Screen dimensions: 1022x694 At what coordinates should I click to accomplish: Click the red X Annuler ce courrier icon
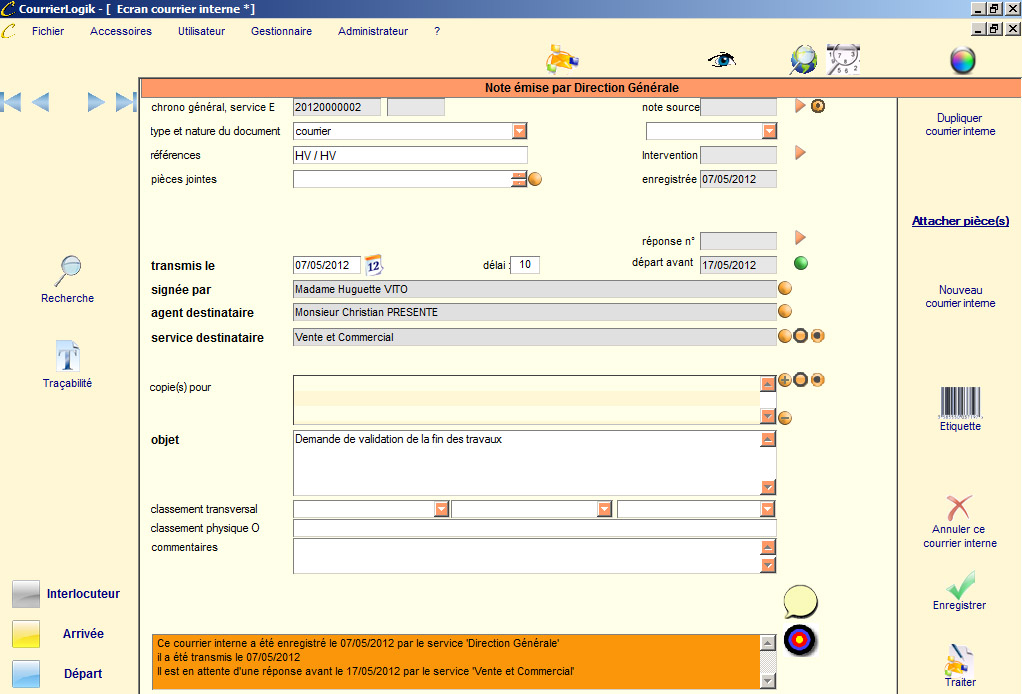point(959,507)
